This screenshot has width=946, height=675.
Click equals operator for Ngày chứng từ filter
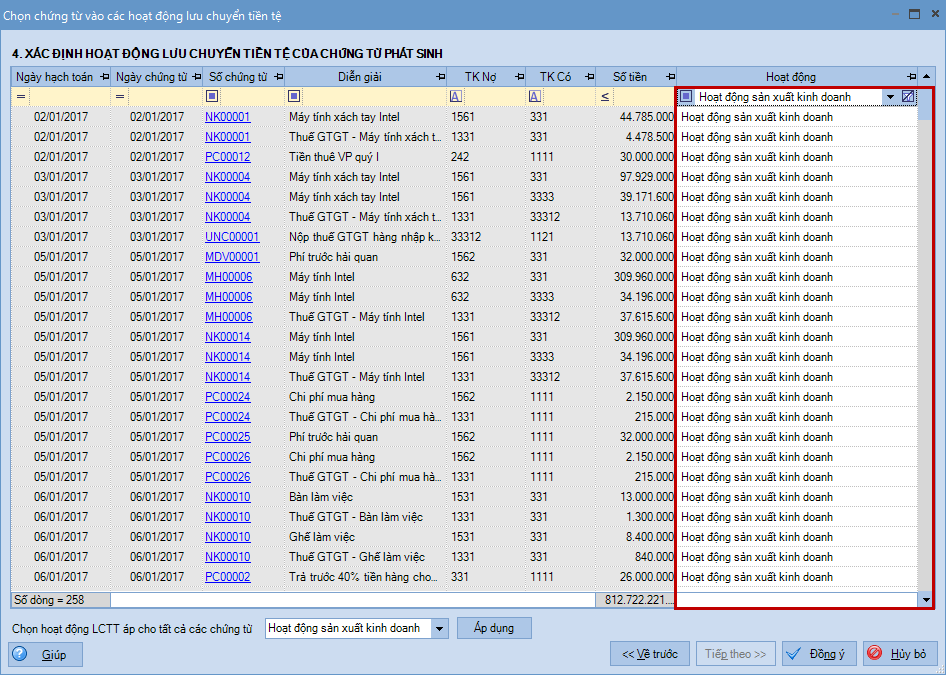pyautogui.click(x=120, y=97)
